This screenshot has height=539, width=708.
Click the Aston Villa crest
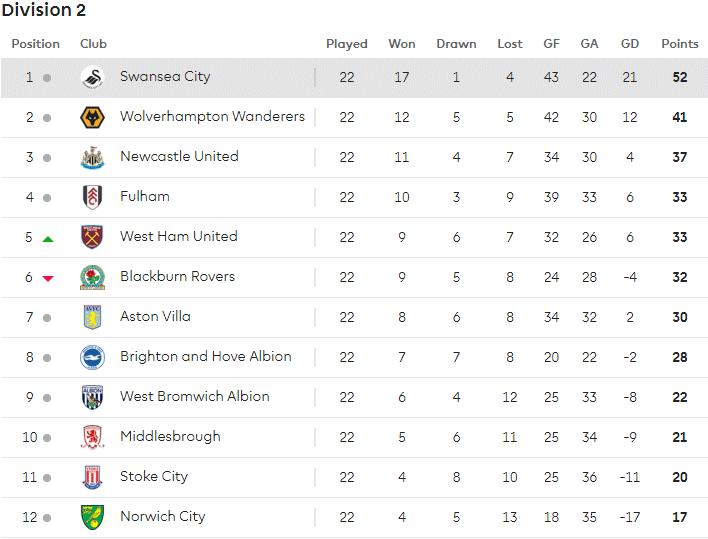tap(92, 317)
